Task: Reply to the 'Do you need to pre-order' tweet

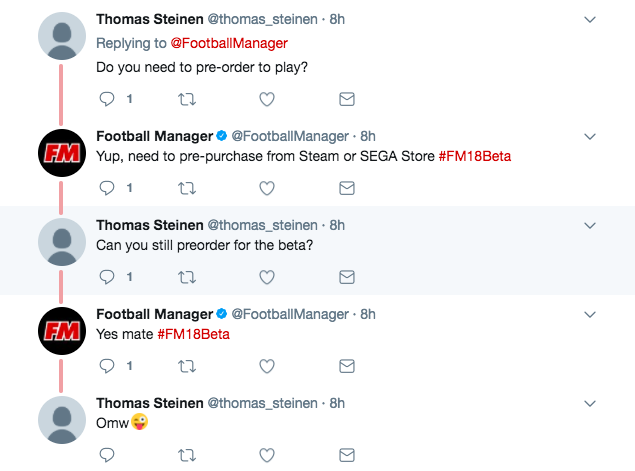Action: tap(107, 99)
